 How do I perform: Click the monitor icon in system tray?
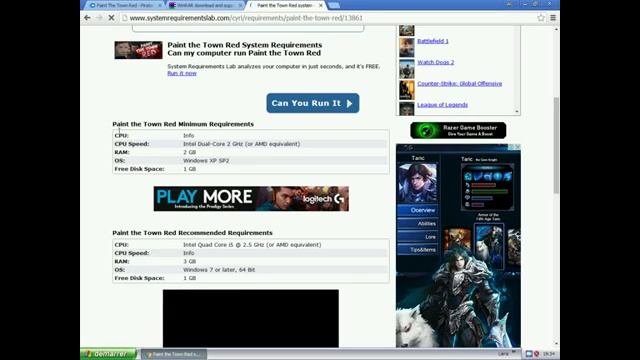[529, 354]
